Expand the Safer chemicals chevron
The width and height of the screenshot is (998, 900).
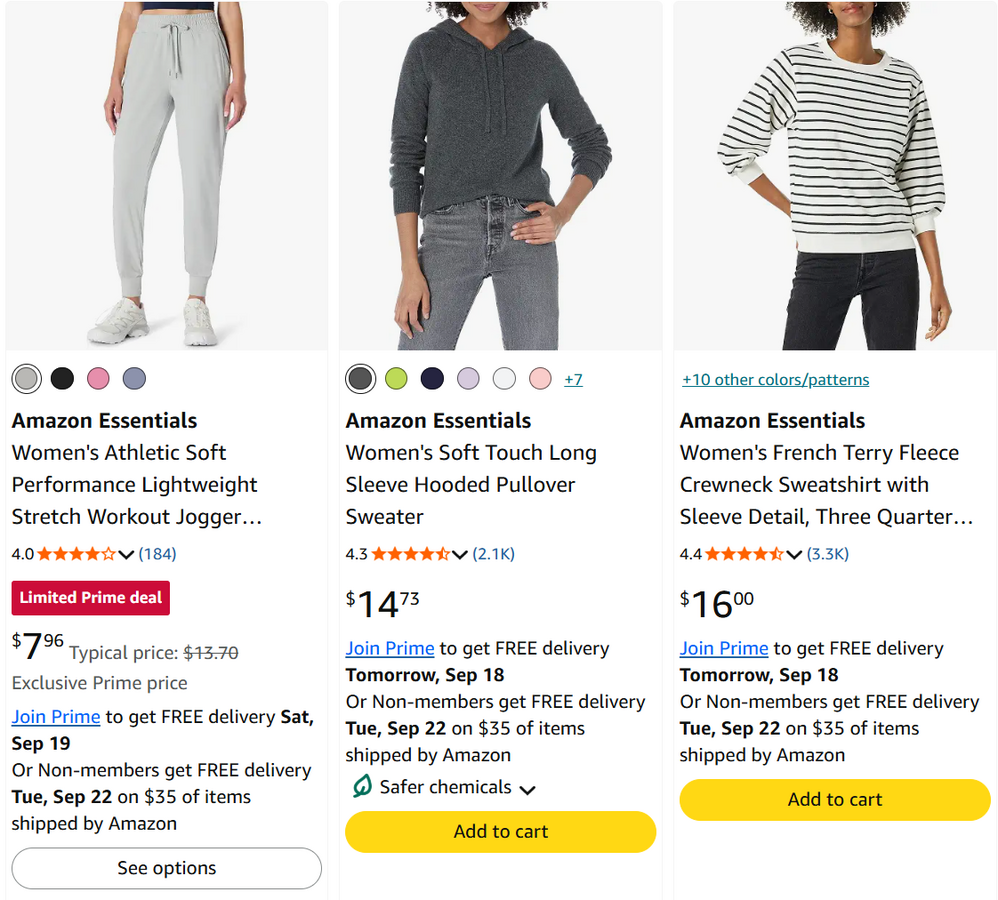coord(527,790)
